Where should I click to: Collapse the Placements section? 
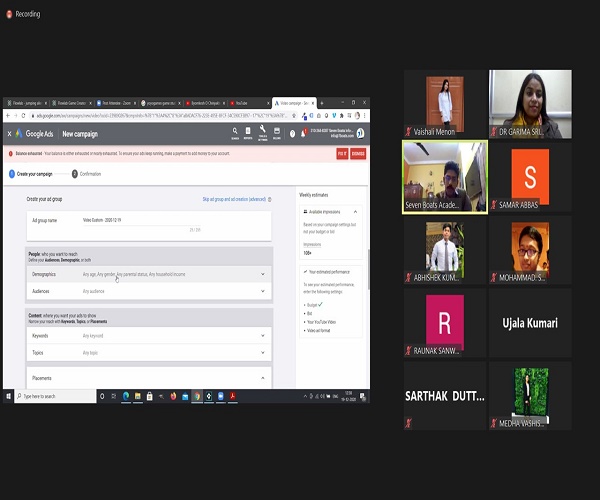[x=263, y=378]
